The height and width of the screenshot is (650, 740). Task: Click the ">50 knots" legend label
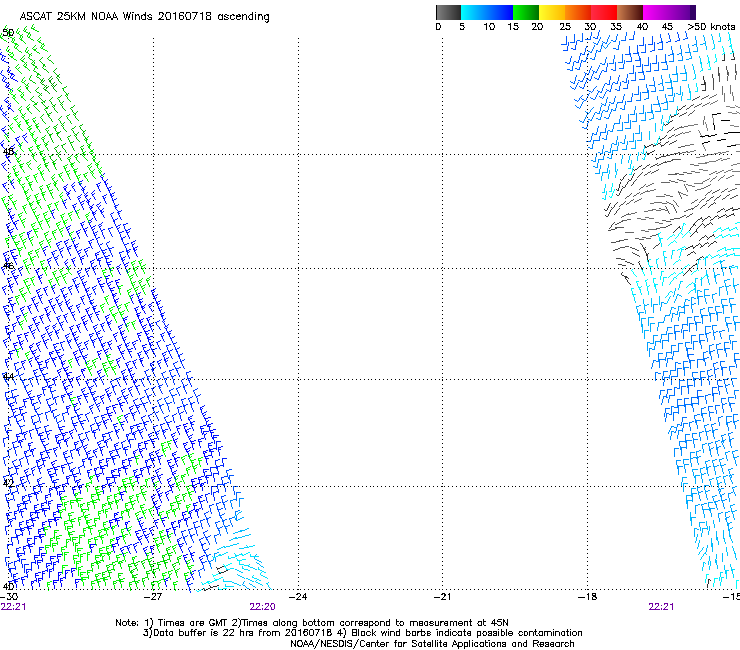tap(711, 27)
